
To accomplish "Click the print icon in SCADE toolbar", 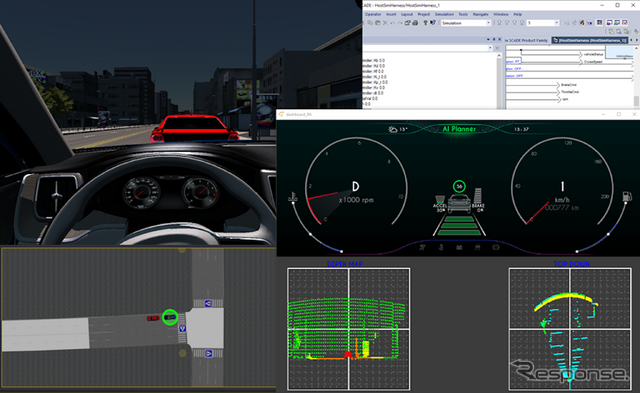I will point(415,23).
